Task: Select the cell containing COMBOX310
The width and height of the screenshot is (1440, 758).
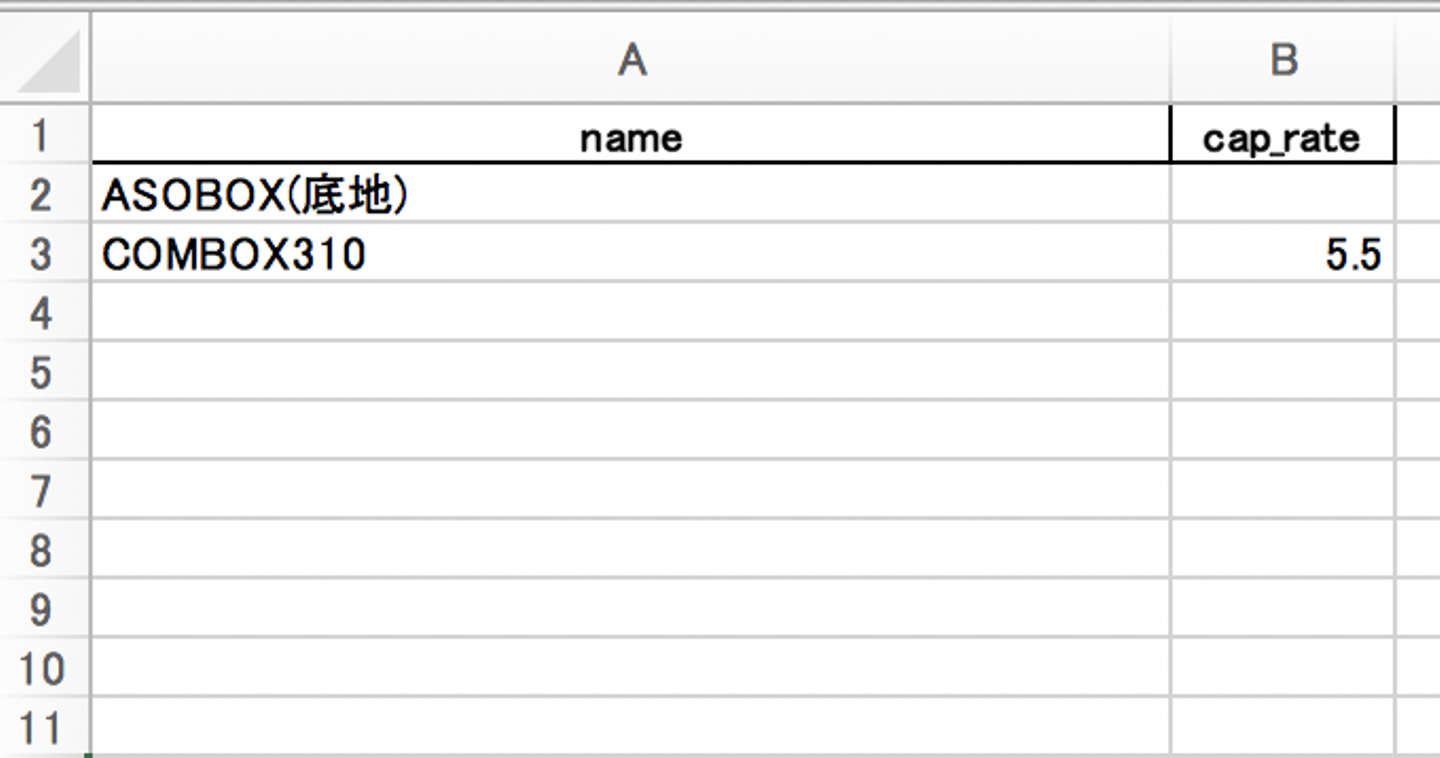Action: pyautogui.click(x=630, y=255)
